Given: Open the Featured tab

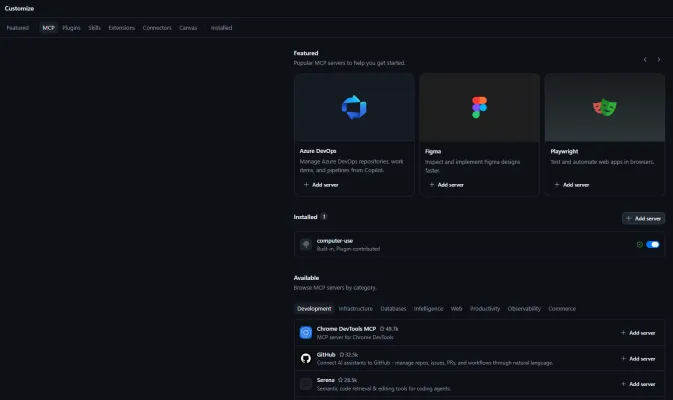Looking at the screenshot, I should (x=18, y=28).
